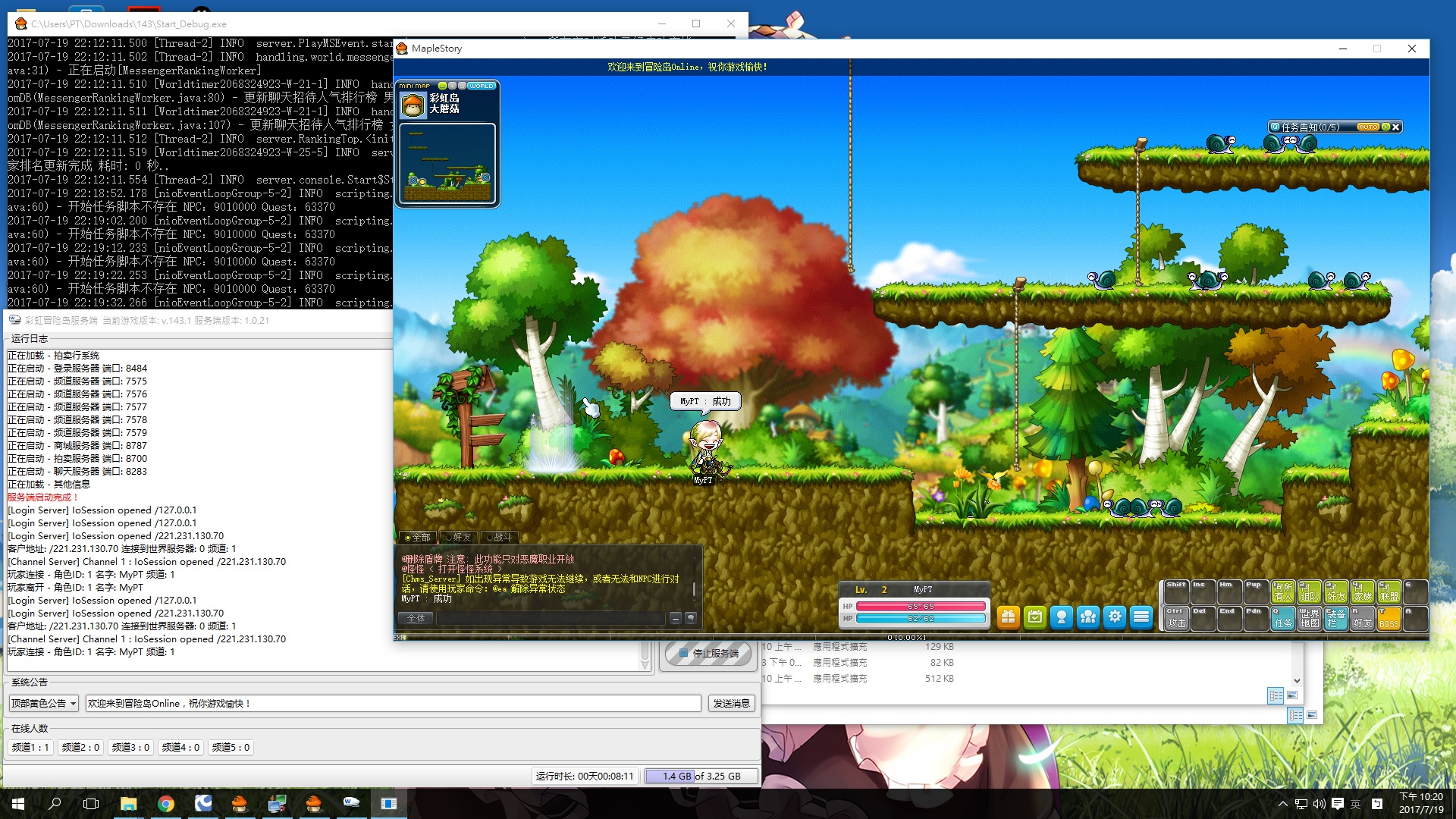Viewport: 1456px width, 819px height.
Task: Open the 世界地图 world map quickslot
Action: click(x=1310, y=619)
